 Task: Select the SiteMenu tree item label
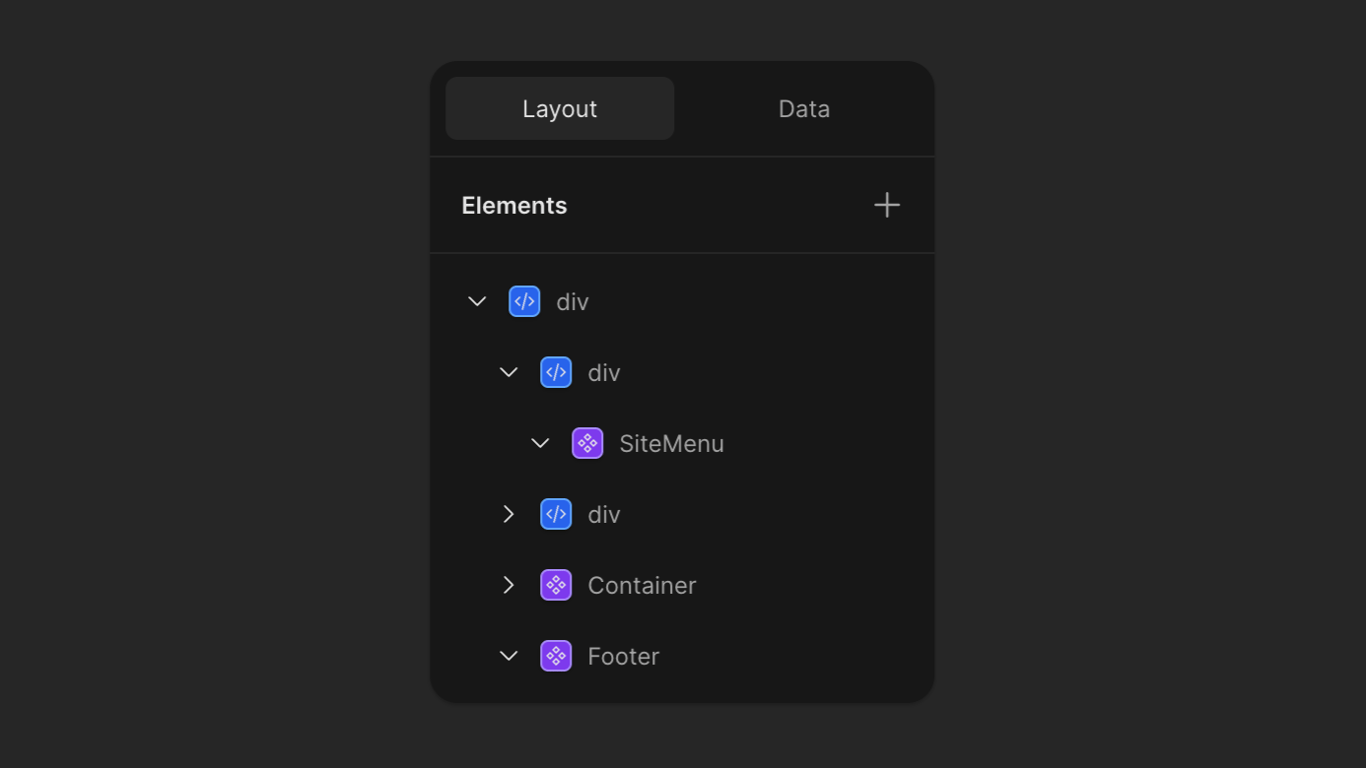pyautogui.click(x=671, y=443)
